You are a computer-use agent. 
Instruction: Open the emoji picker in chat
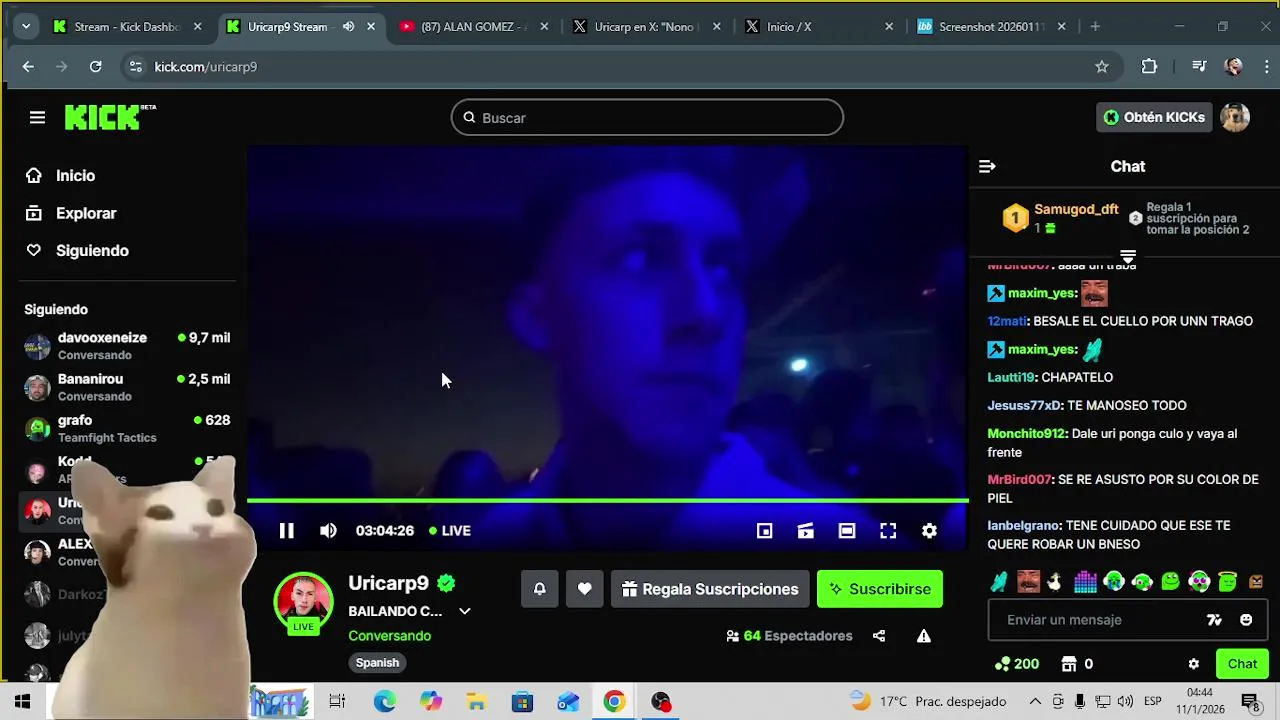(1246, 620)
